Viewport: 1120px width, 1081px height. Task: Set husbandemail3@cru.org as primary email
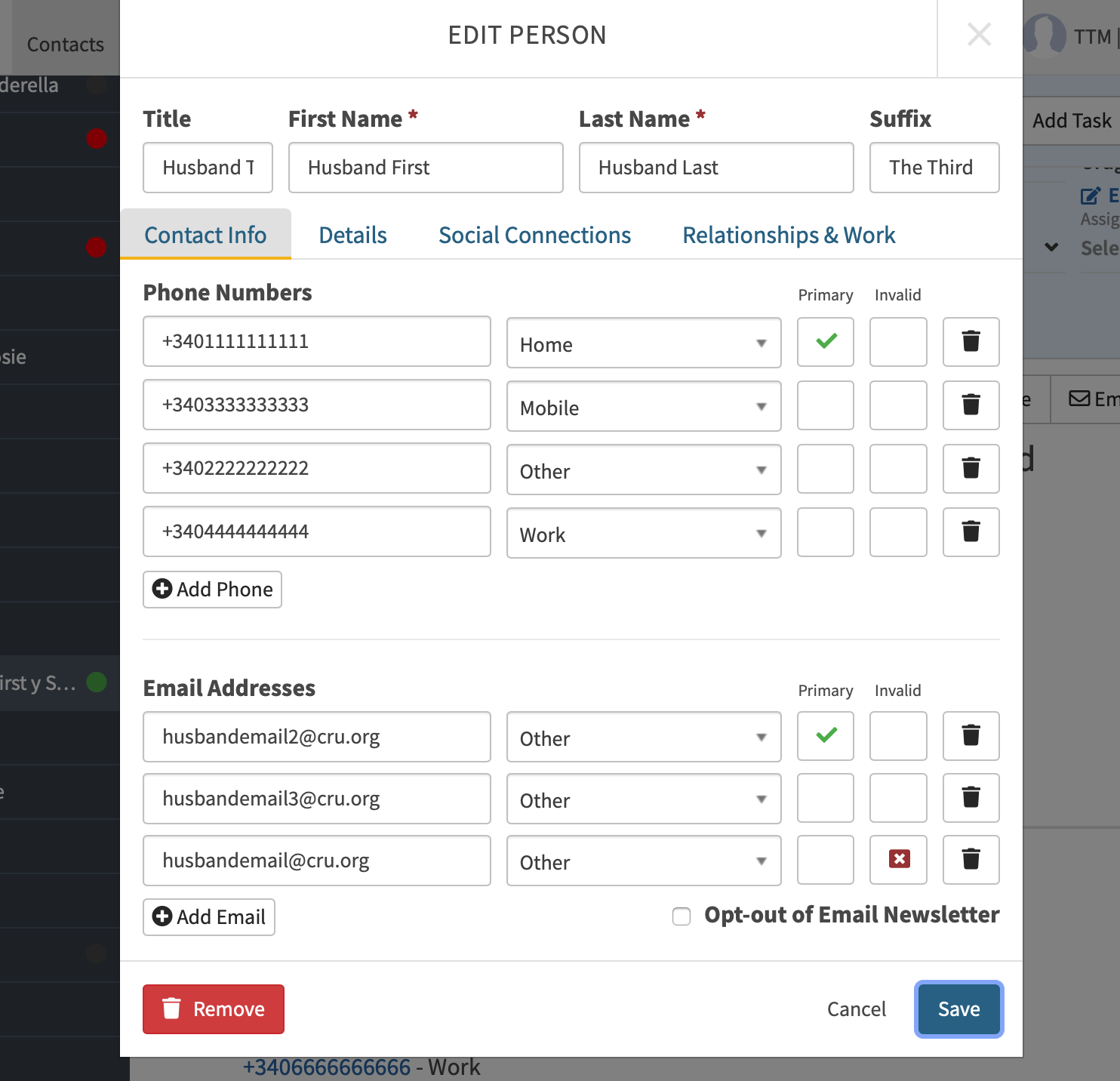click(826, 798)
